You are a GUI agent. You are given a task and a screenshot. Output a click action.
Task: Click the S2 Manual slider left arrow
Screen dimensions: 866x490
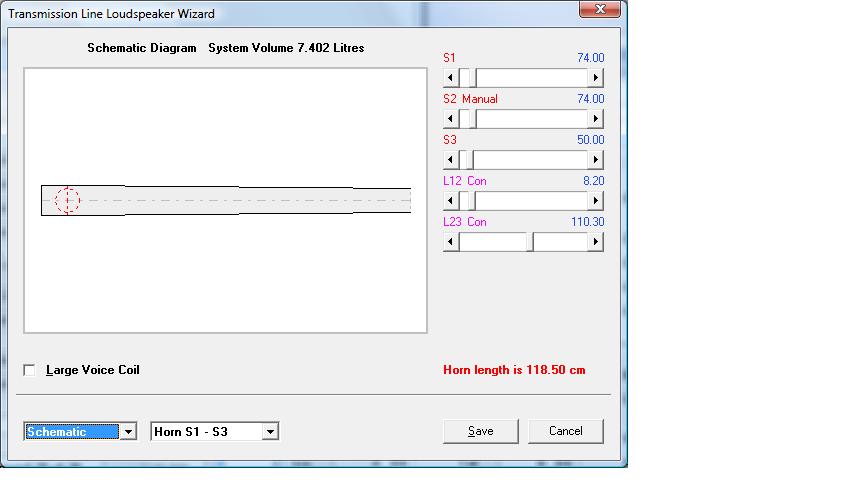(451, 119)
